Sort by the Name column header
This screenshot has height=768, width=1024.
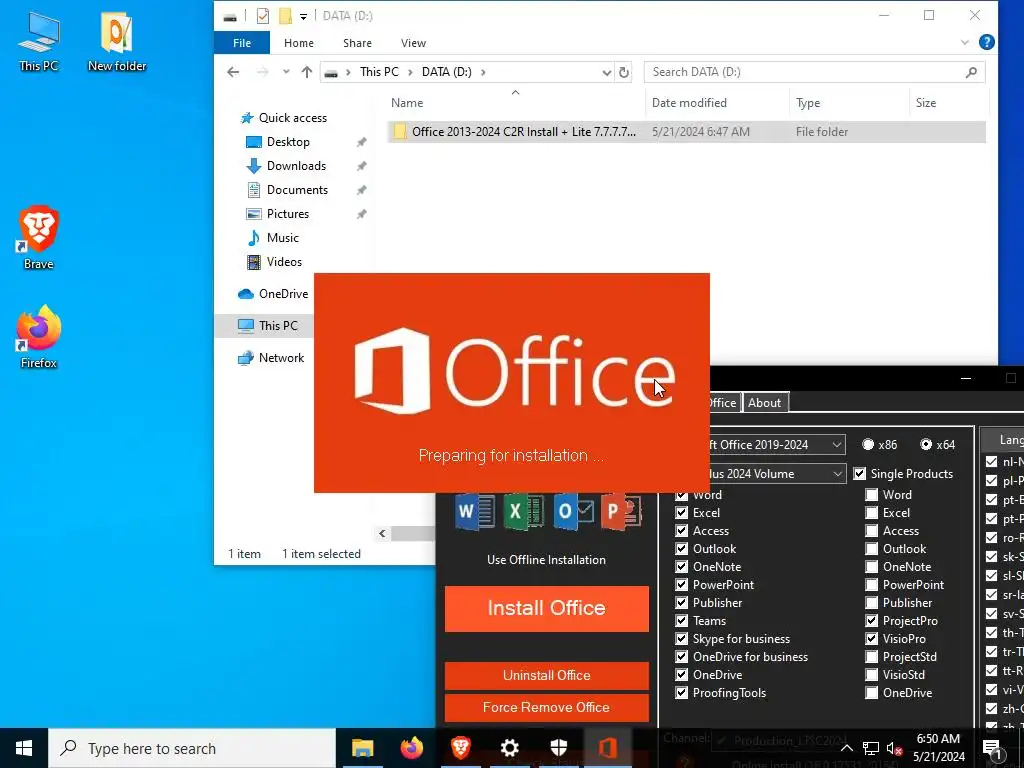coord(515,103)
